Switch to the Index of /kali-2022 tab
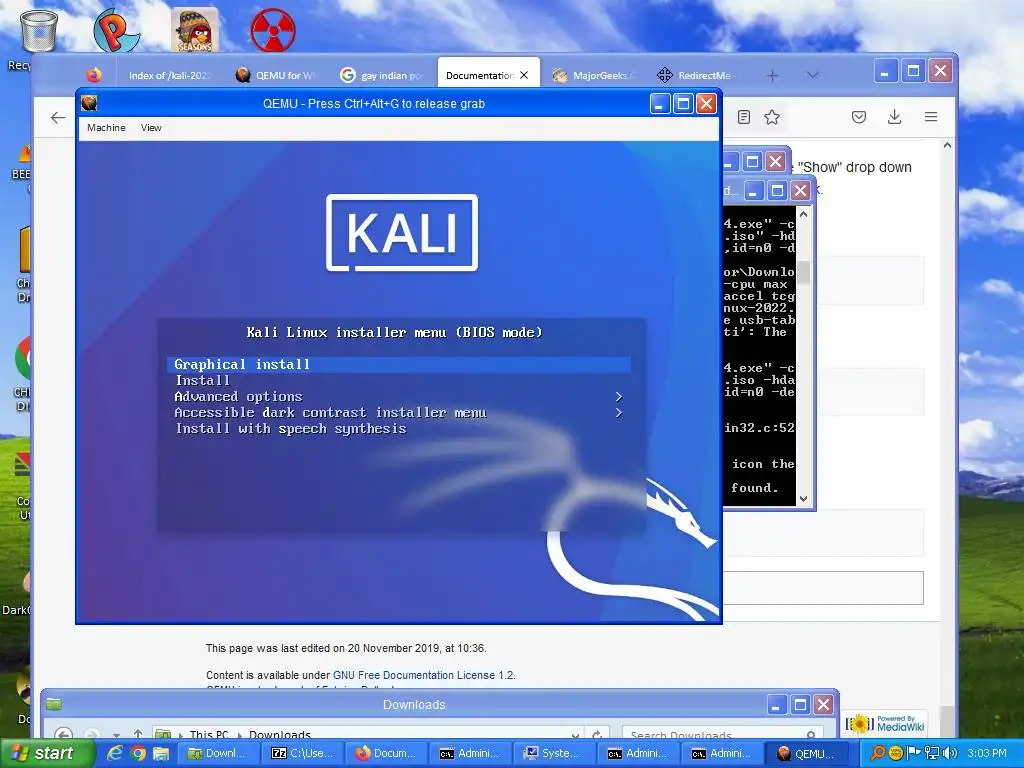The height and width of the screenshot is (768, 1024). (170, 76)
